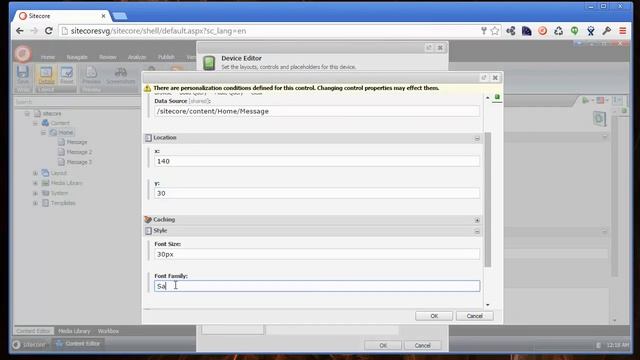The image size is (640, 360).
Task: Collapse the sitecore root tree node
Action: click(x=27, y=113)
